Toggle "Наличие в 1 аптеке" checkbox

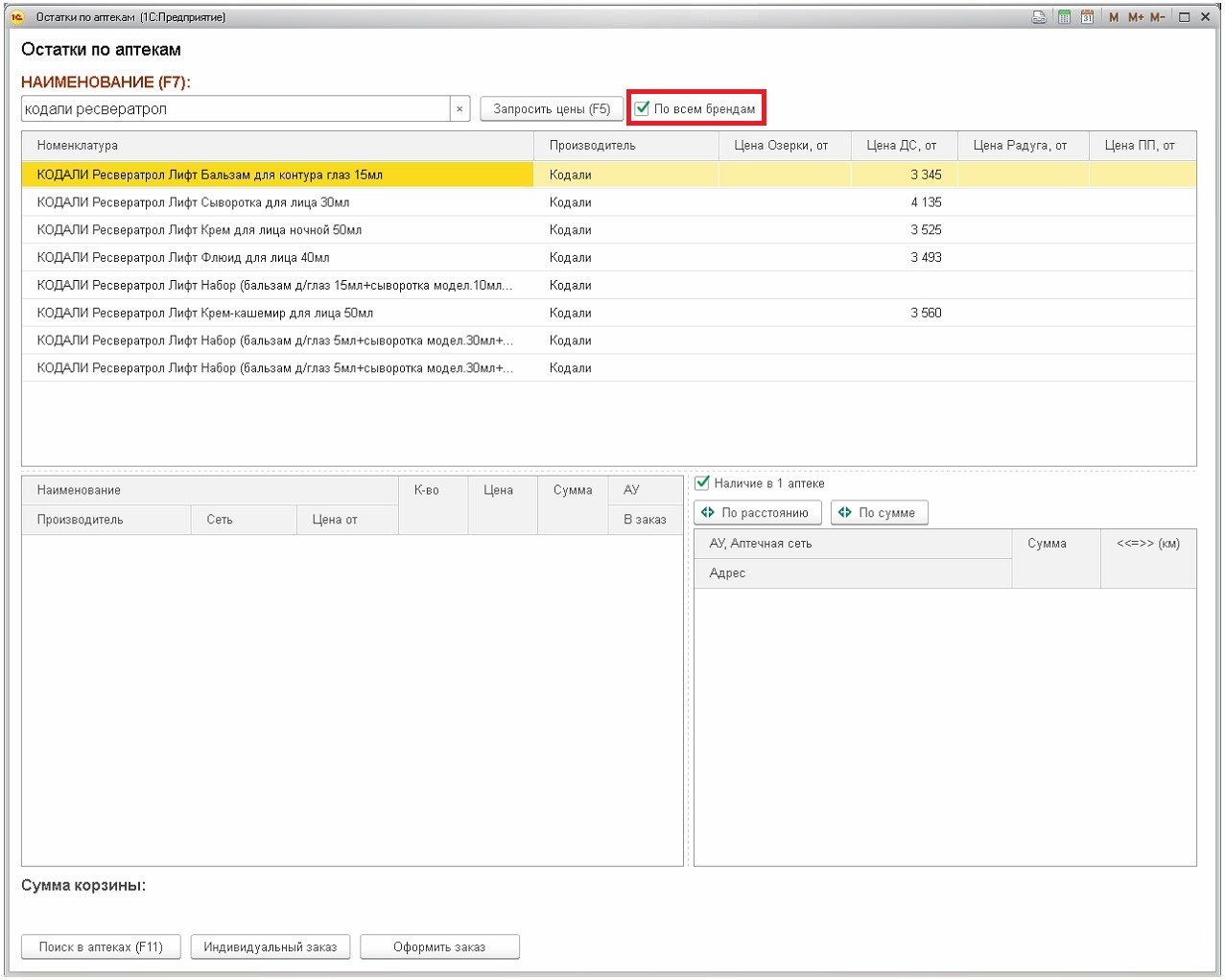coord(702,483)
